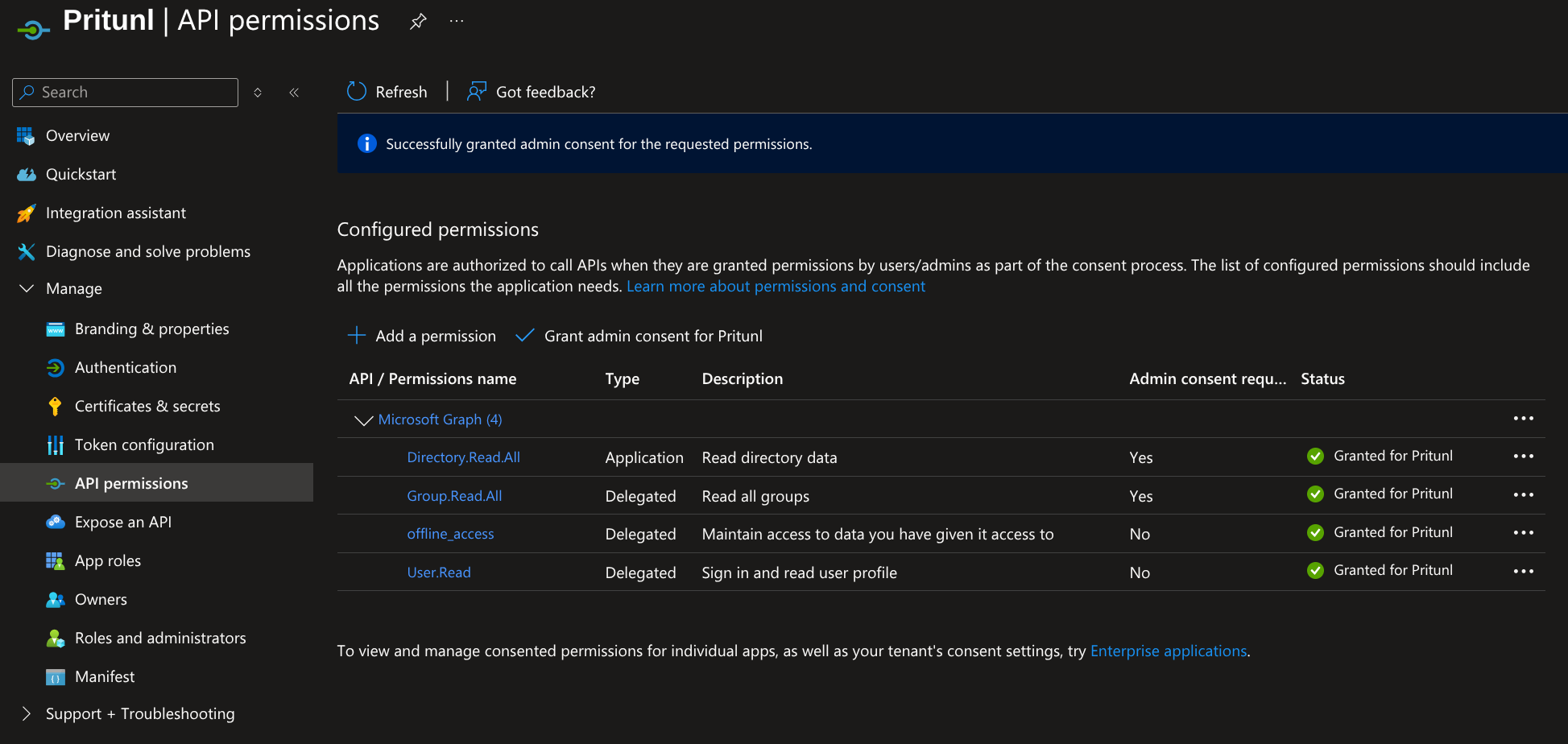Click the Got feedback icon
The width and height of the screenshot is (1568, 744).
[477, 92]
